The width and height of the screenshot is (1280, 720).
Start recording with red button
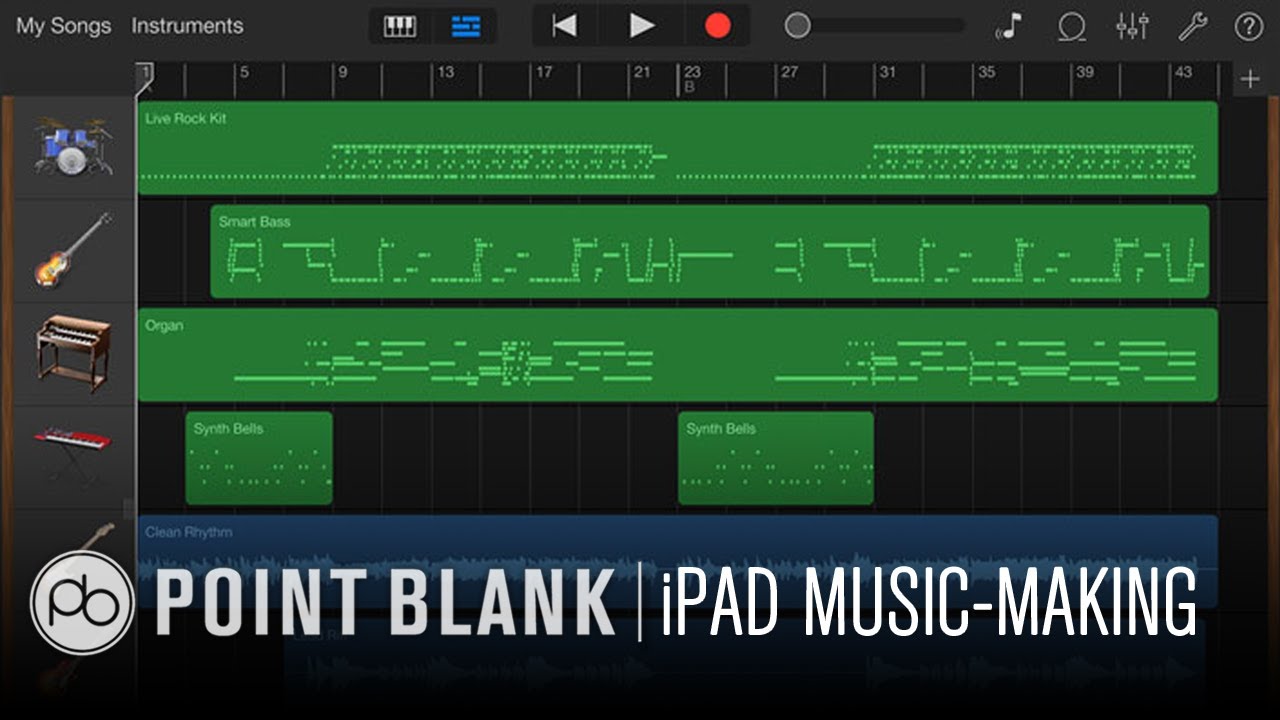pyautogui.click(x=717, y=26)
